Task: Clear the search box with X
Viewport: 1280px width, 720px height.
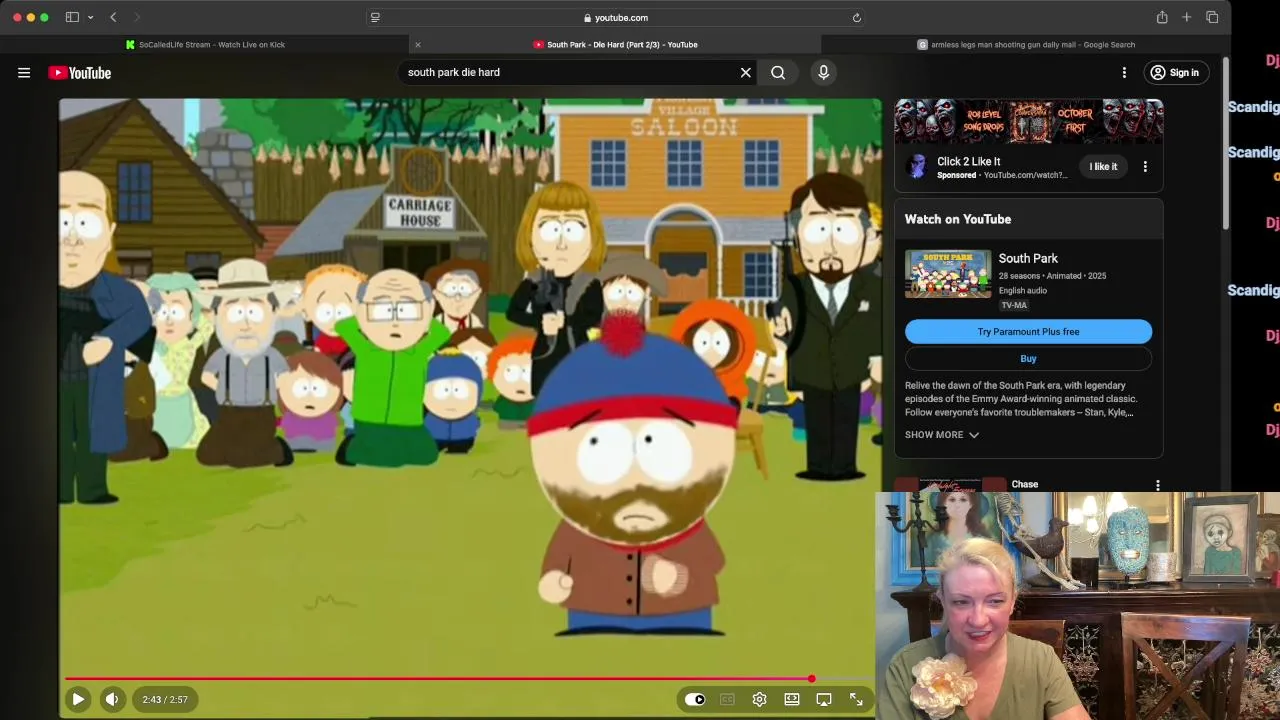Action: point(745,72)
